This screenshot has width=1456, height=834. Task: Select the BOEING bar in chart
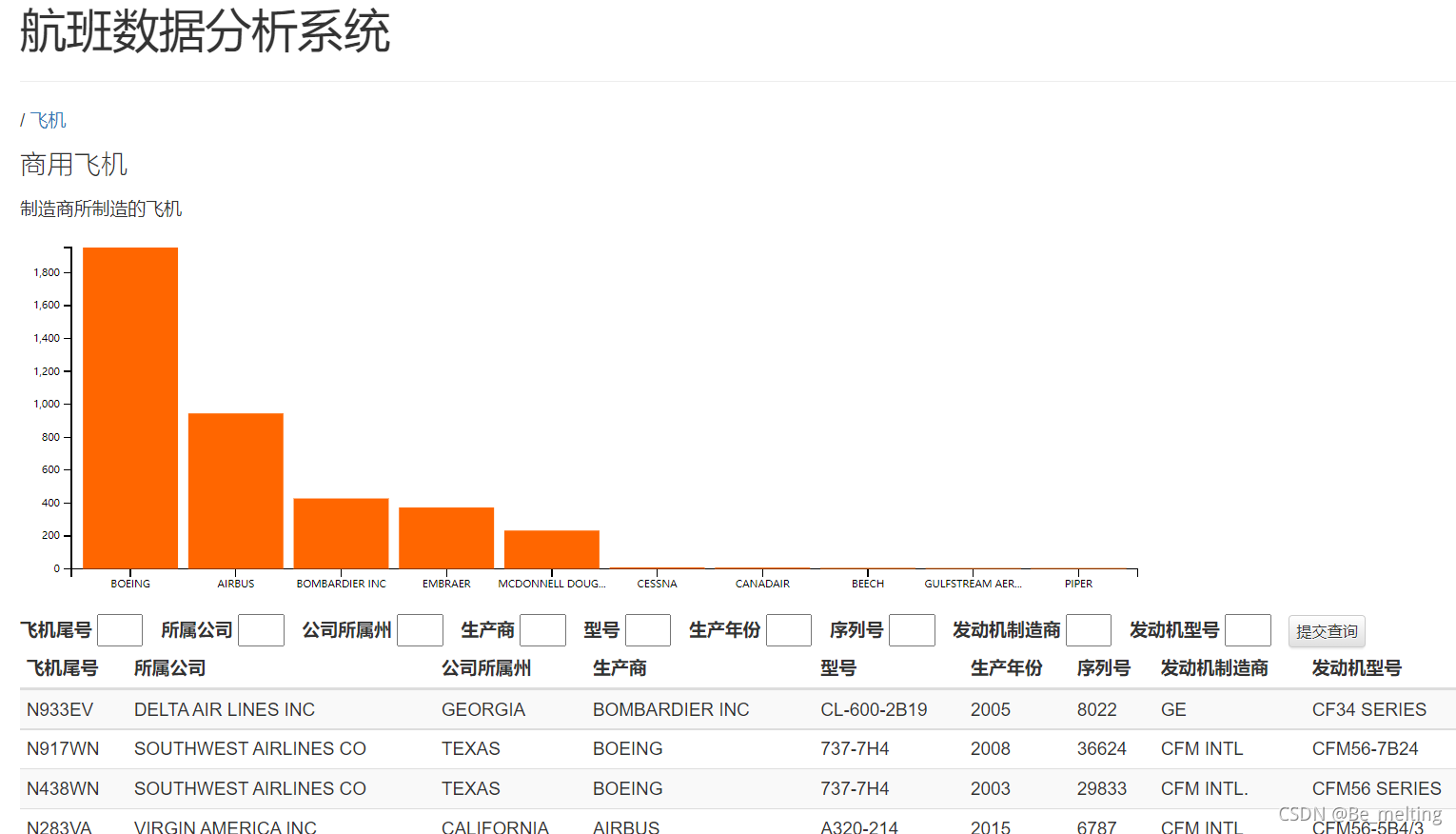pos(130,407)
